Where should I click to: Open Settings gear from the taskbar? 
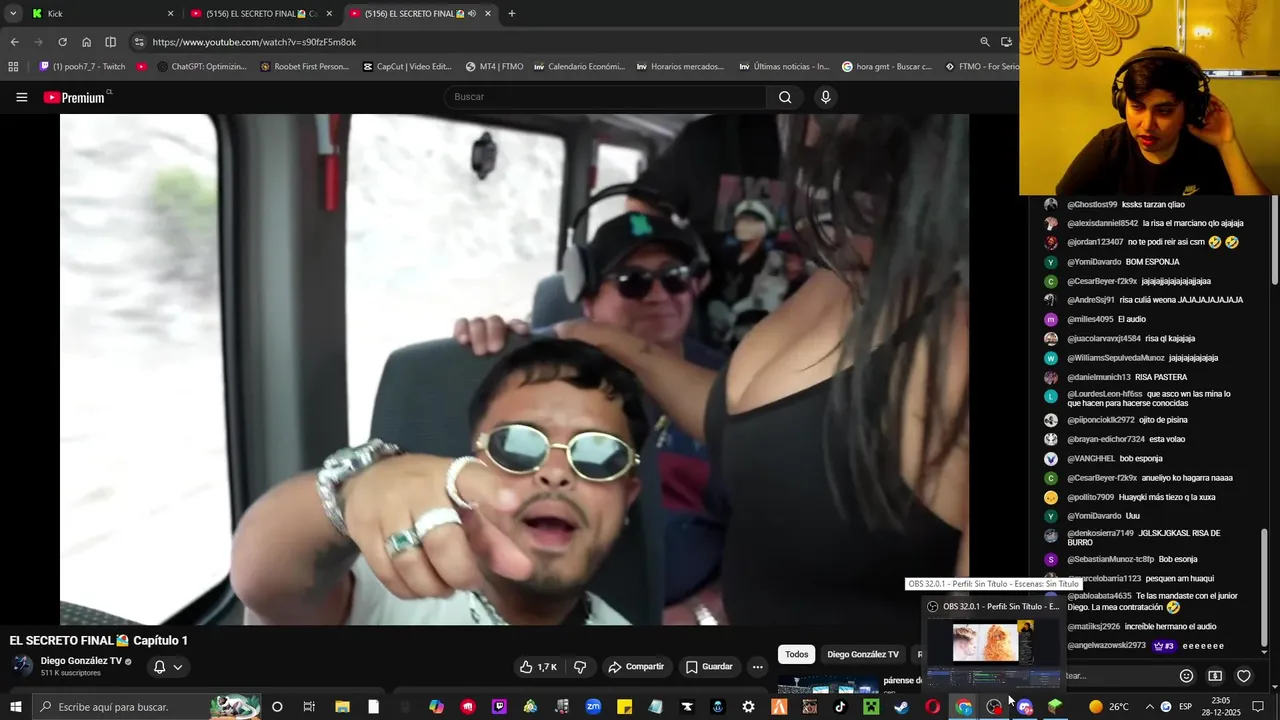click(748, 707)
